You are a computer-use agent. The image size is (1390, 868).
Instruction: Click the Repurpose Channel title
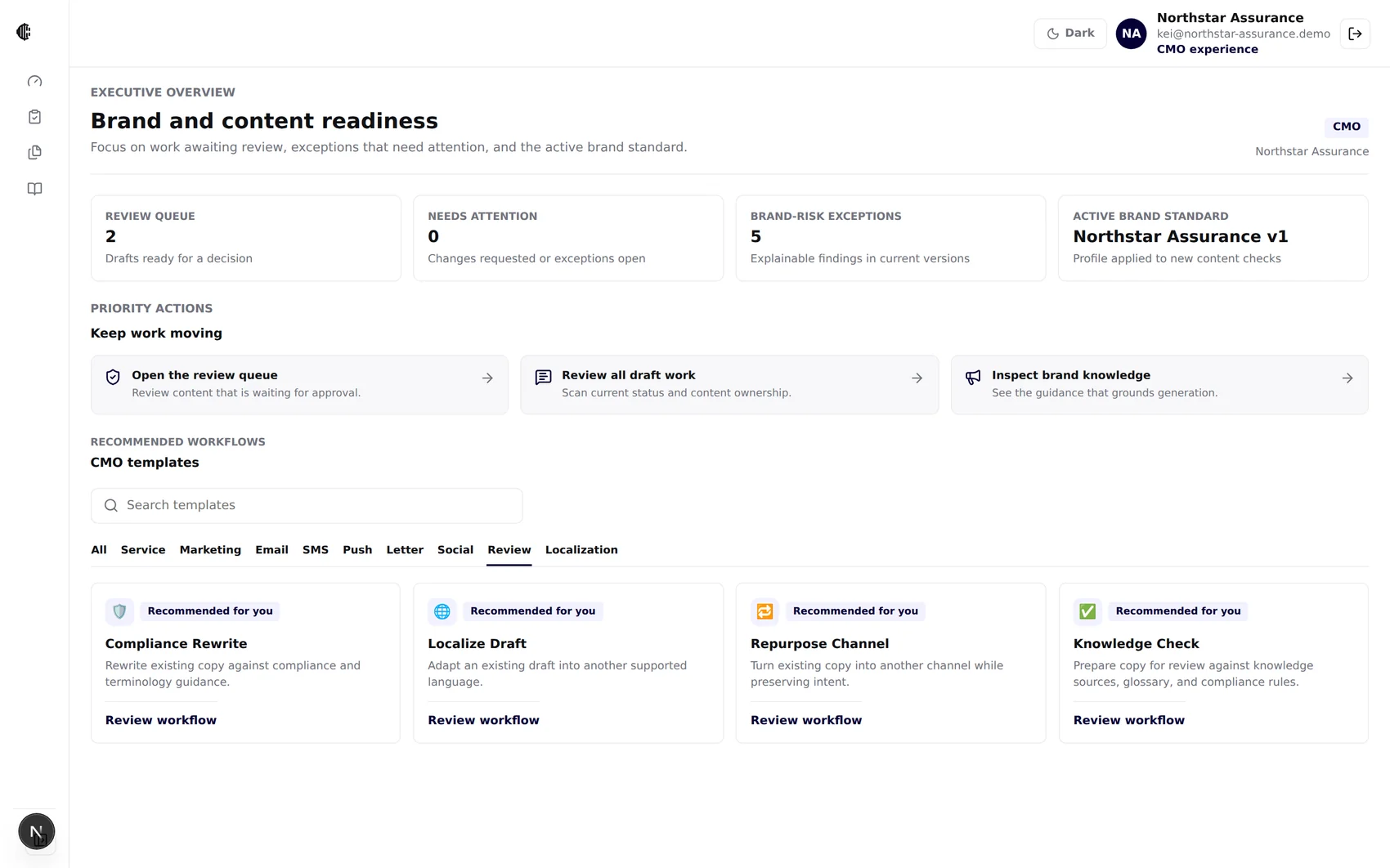click(x=820, y=644)
